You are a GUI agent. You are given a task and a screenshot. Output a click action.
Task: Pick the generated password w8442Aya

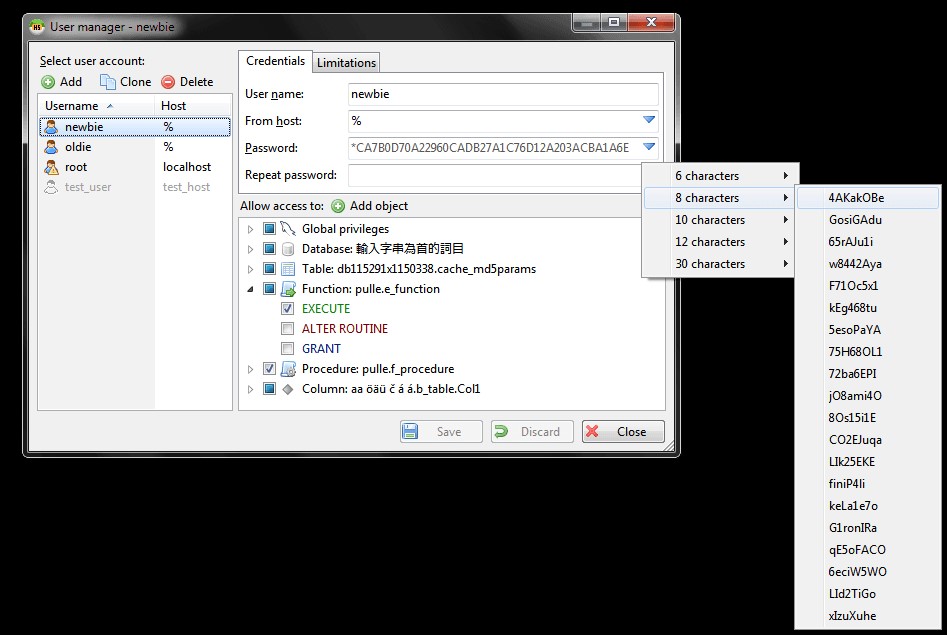pyautogui.click(x=868, y=264)
